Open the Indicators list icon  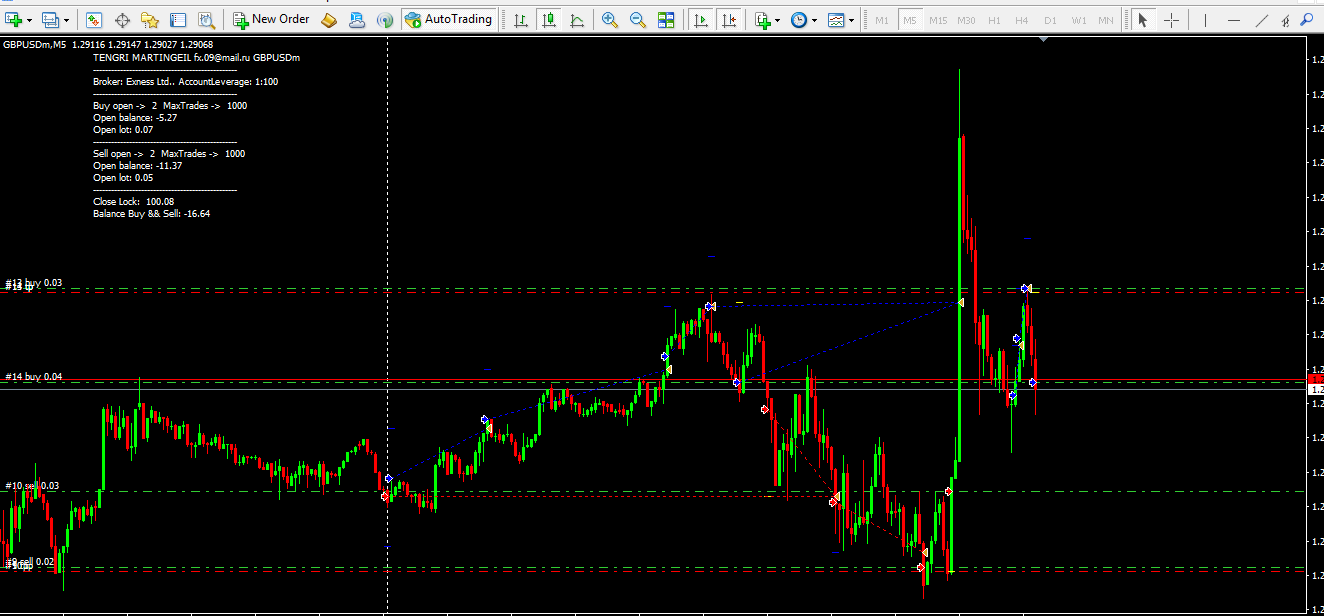click(x=763, y=19)
